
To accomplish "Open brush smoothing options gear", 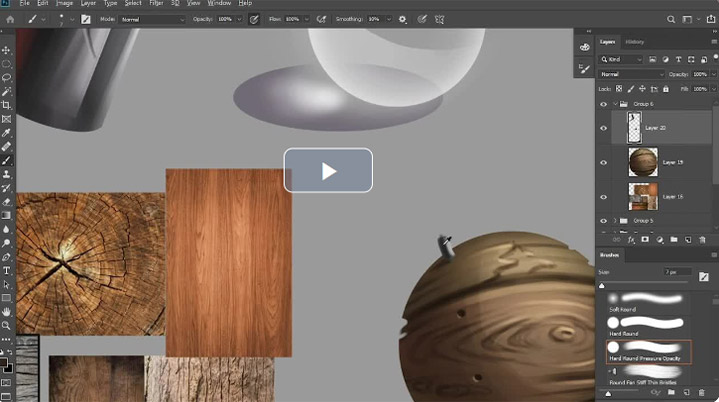I will point(402,19).
